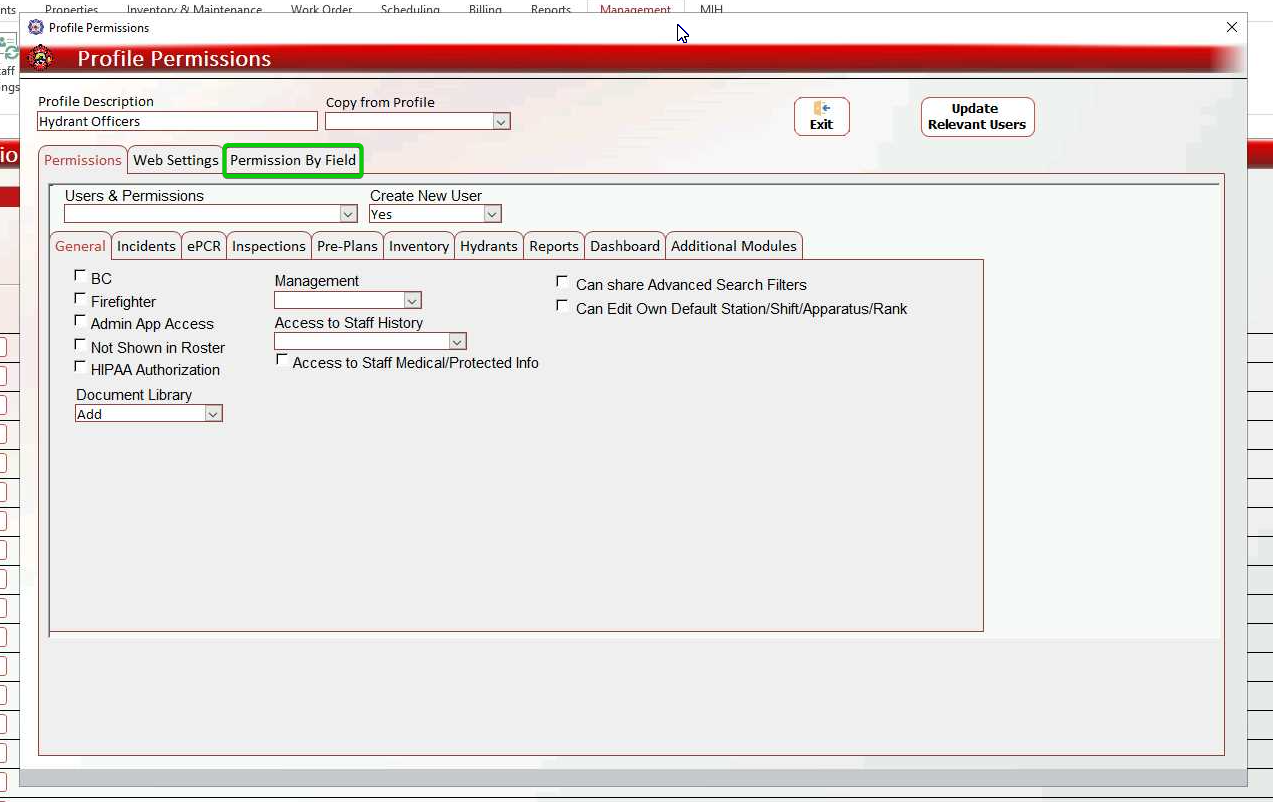Screen dimensions: 1273x802
Task: Open the Copy from Profile dropdown
Action: pos(501,122)
